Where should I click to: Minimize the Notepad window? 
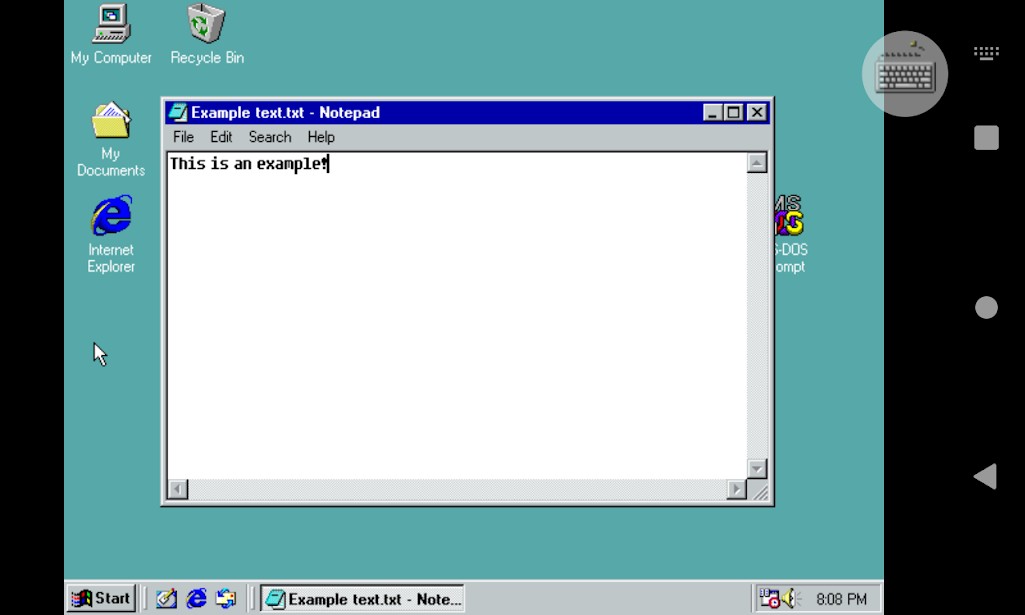click(x=713, y=112)
